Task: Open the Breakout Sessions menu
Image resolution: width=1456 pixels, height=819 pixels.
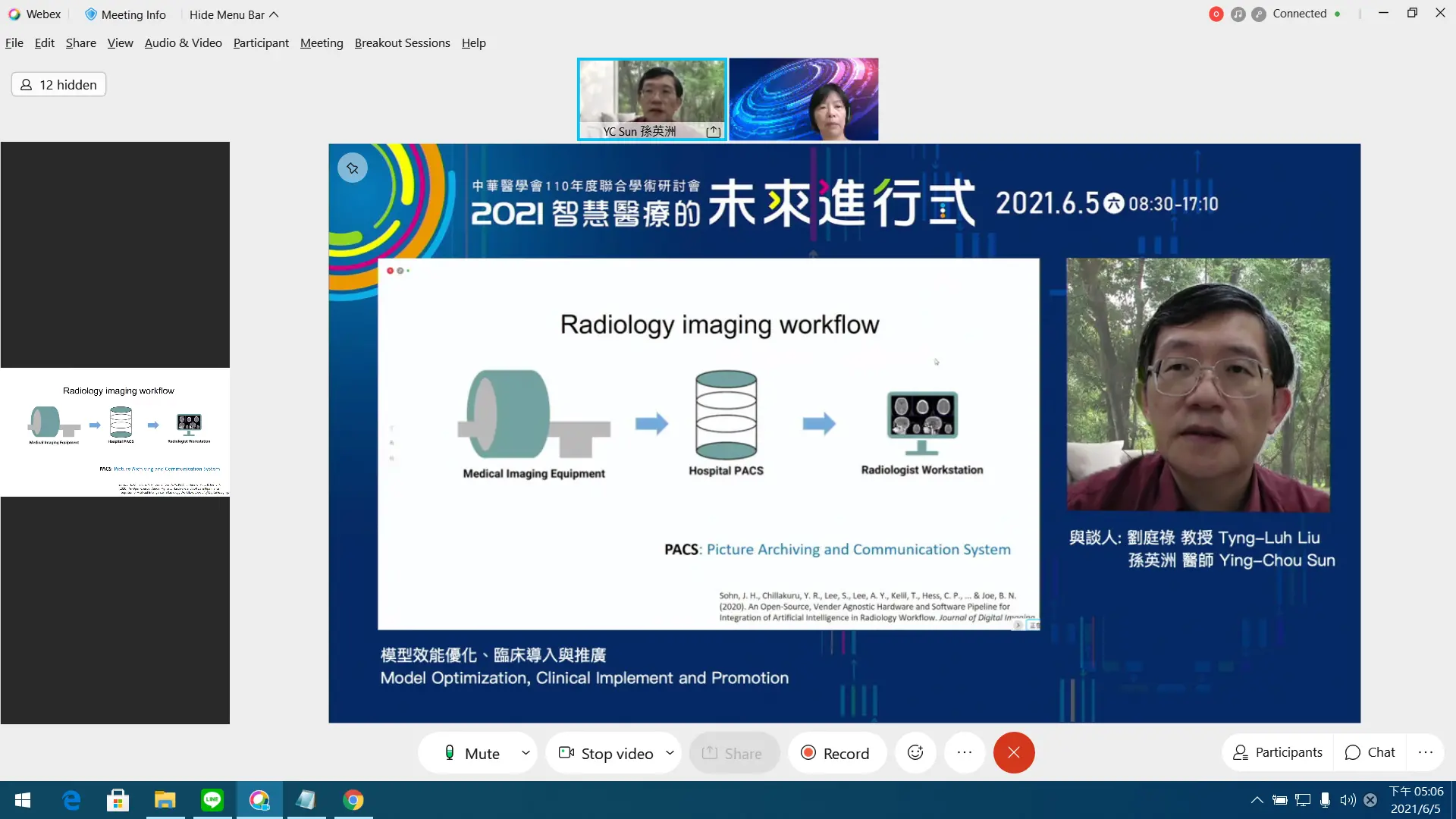Action: (x=402, y=43)
